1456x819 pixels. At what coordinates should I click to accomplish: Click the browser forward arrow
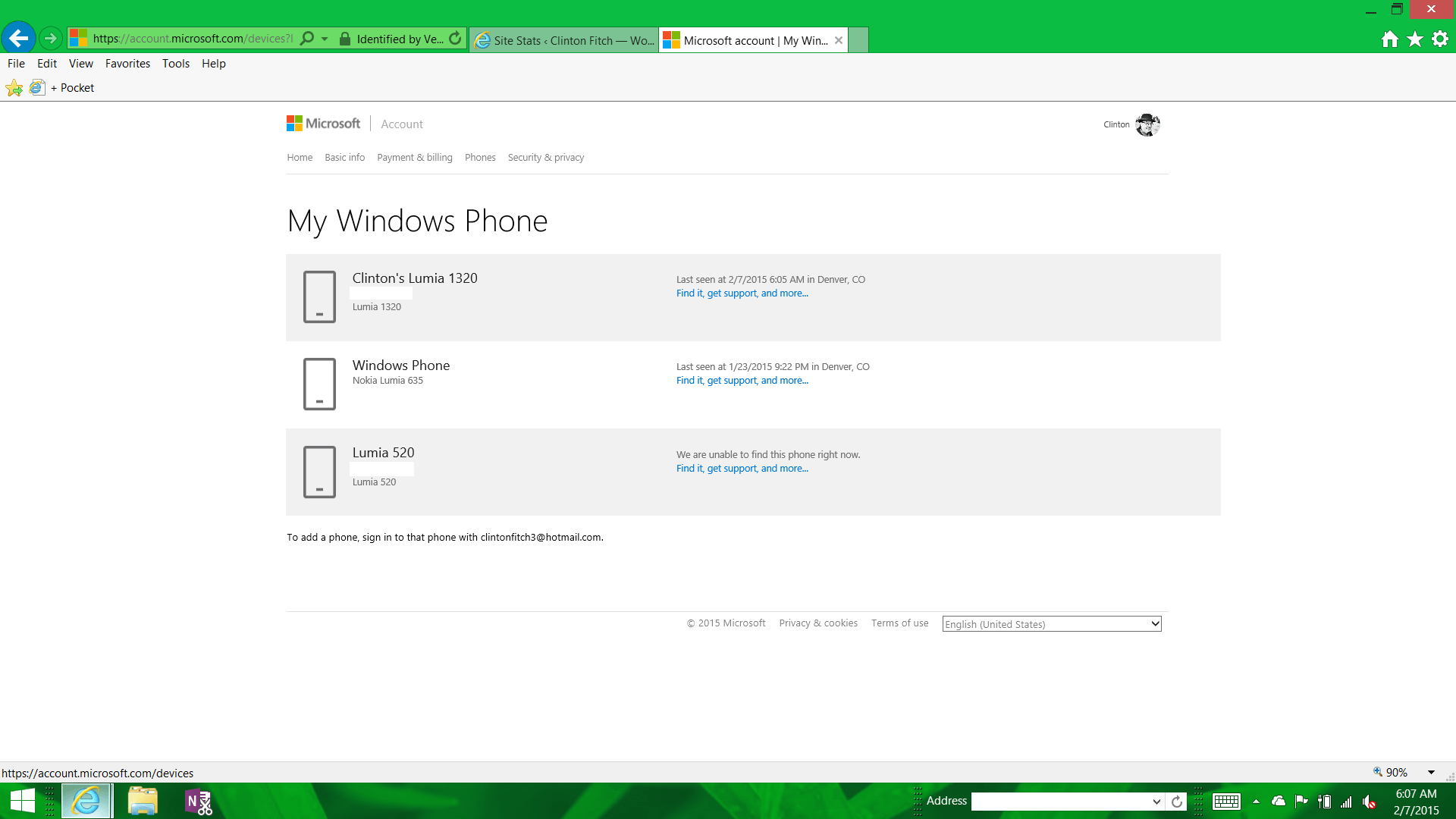click(50, 38)
